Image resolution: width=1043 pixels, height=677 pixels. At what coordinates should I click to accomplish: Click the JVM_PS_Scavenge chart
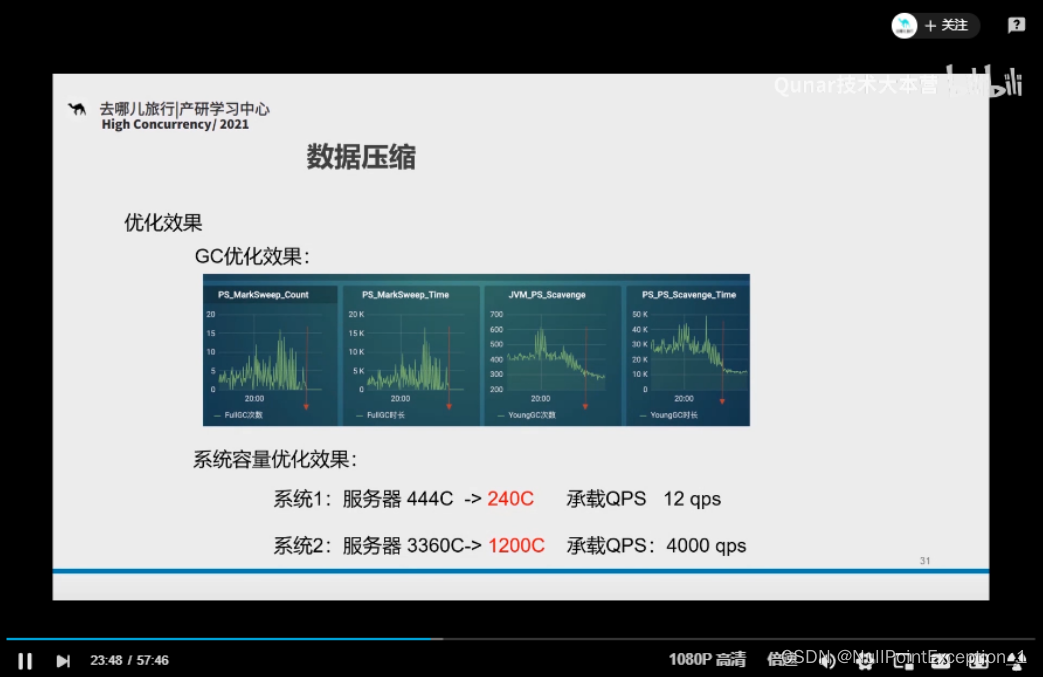552,355
